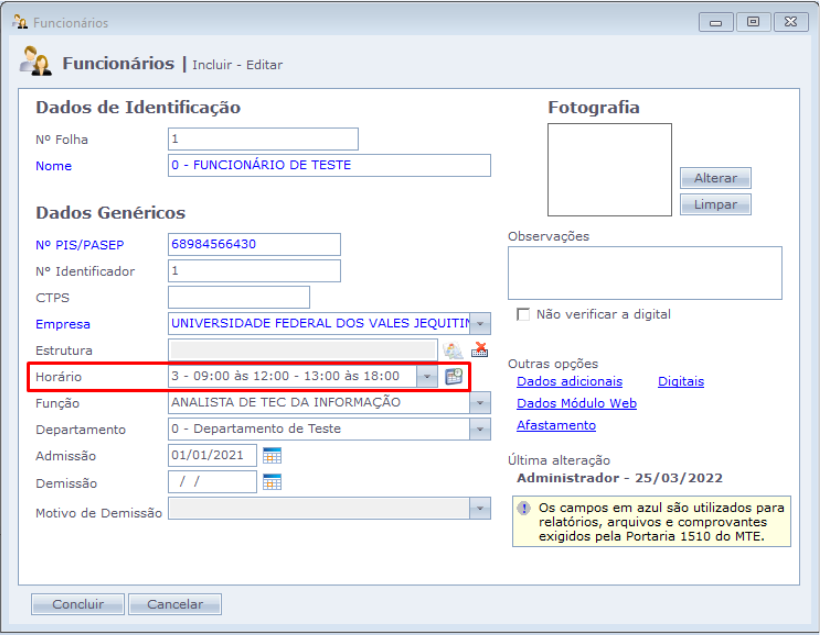Click the Alterar photo button

715,178
